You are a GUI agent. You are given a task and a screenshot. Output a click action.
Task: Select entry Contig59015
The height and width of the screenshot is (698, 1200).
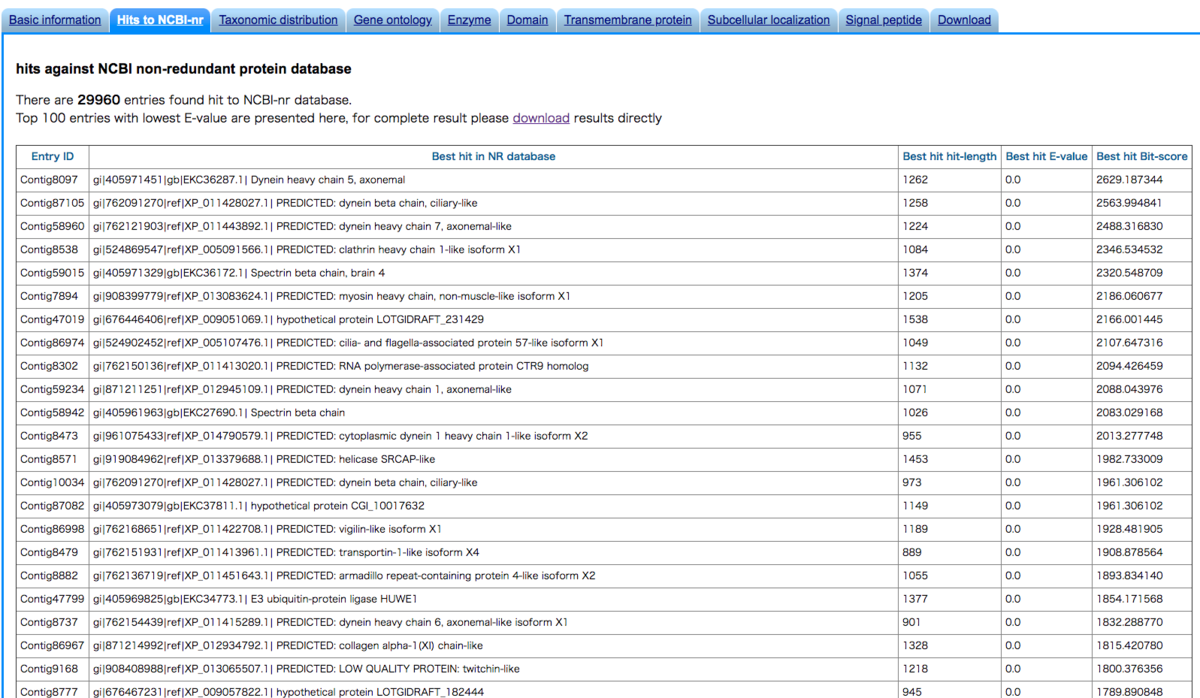tap(52, 273)
